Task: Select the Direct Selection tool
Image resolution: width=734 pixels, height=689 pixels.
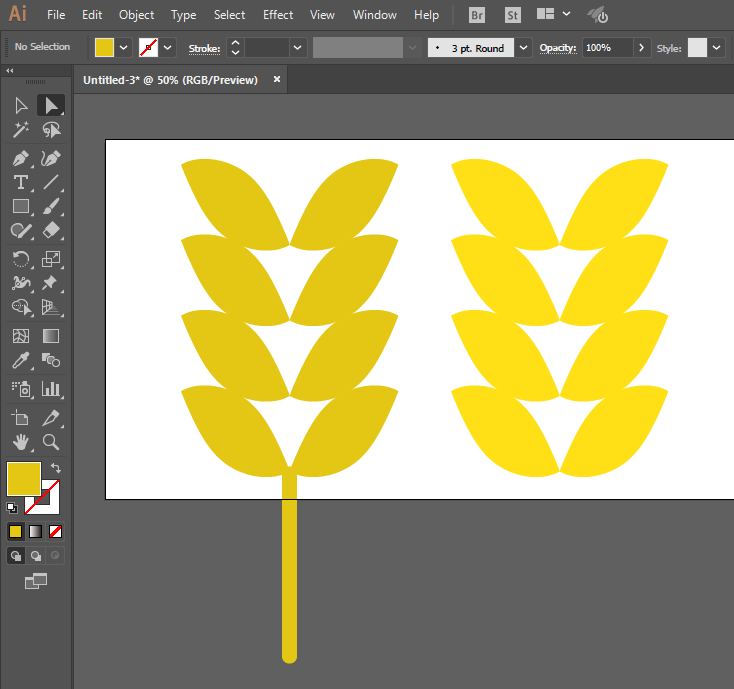Action: click(x=51, y=105)
